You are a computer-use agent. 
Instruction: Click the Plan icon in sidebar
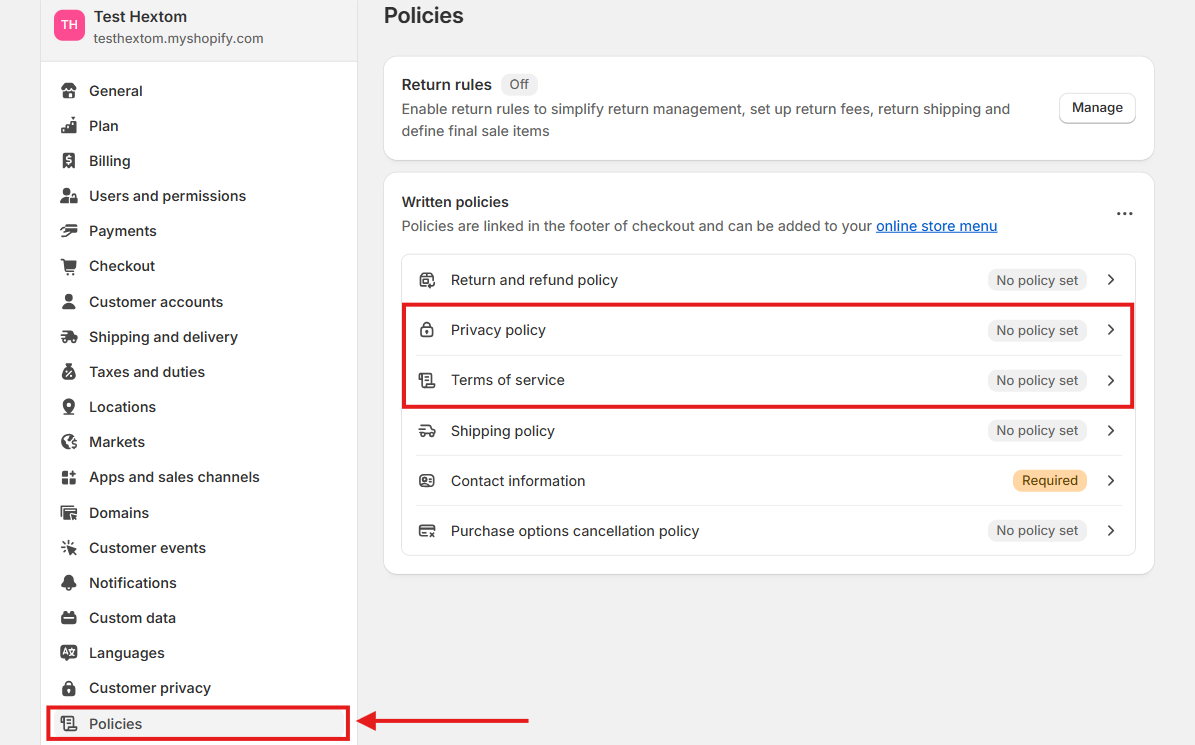click(69, 126)
